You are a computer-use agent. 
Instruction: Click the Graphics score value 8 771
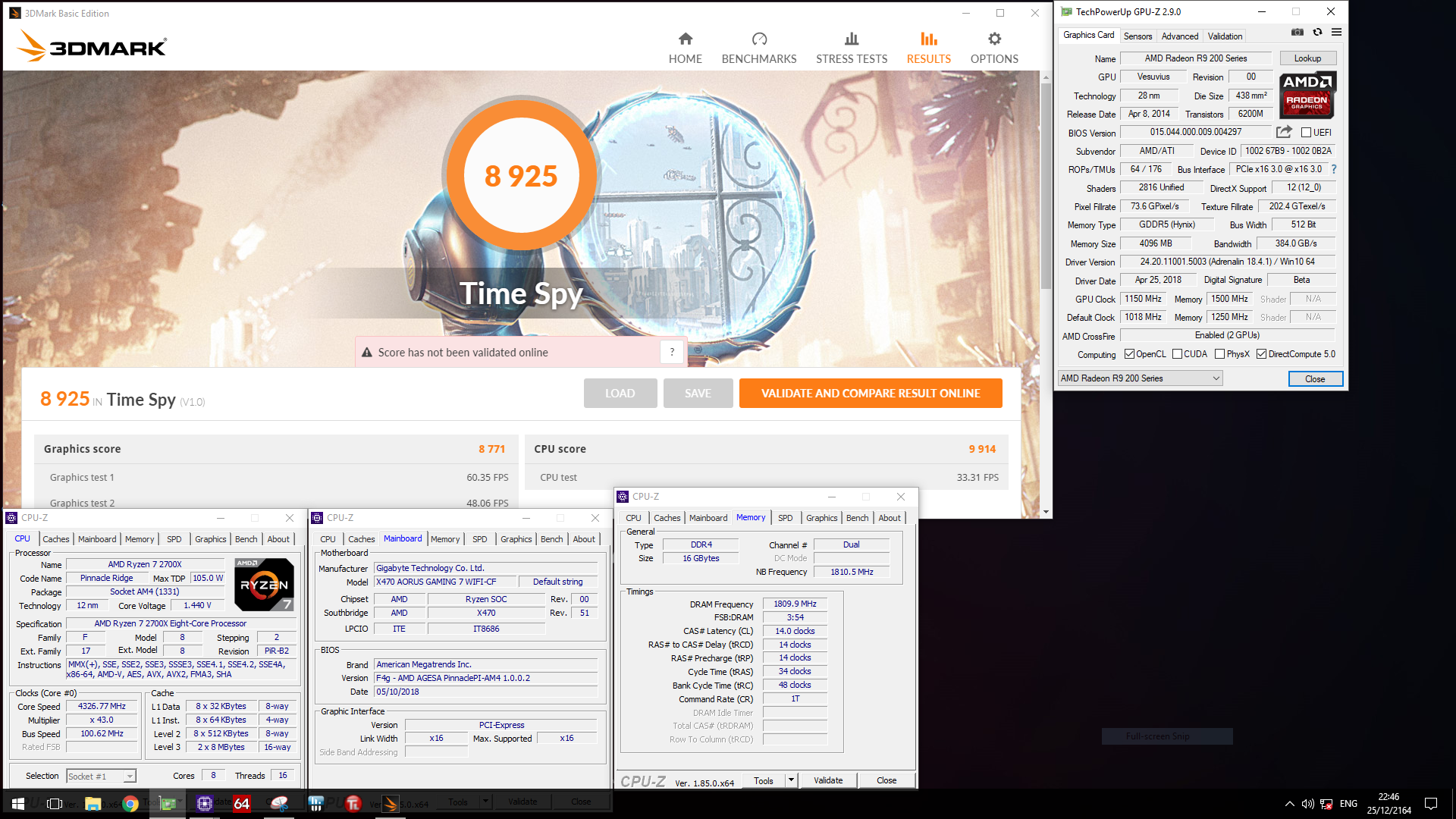tap(491, 449)
